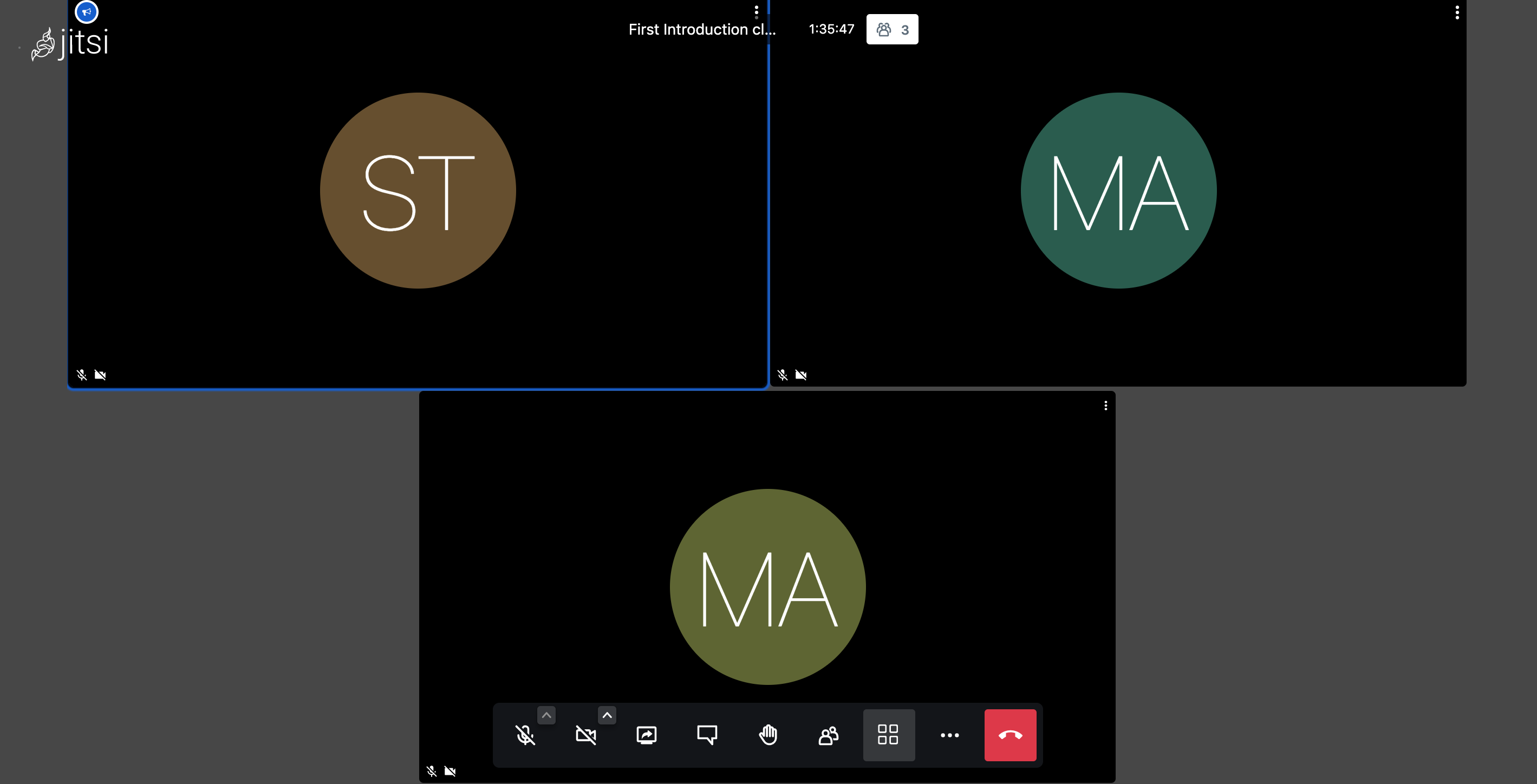Start screen sharing

point(647,735)
